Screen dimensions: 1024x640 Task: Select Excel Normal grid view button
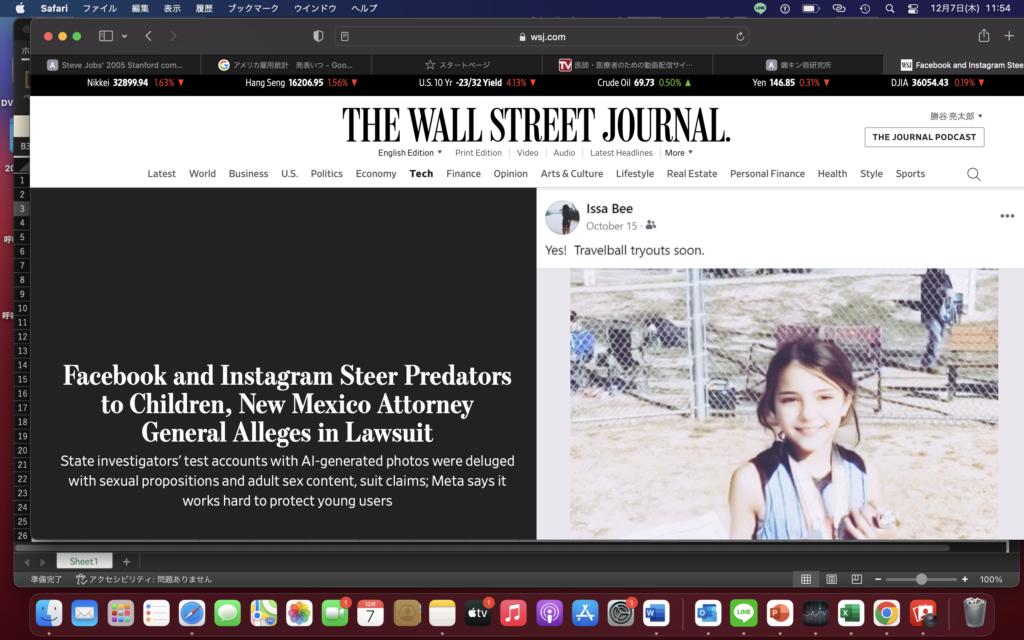(806, 579)
